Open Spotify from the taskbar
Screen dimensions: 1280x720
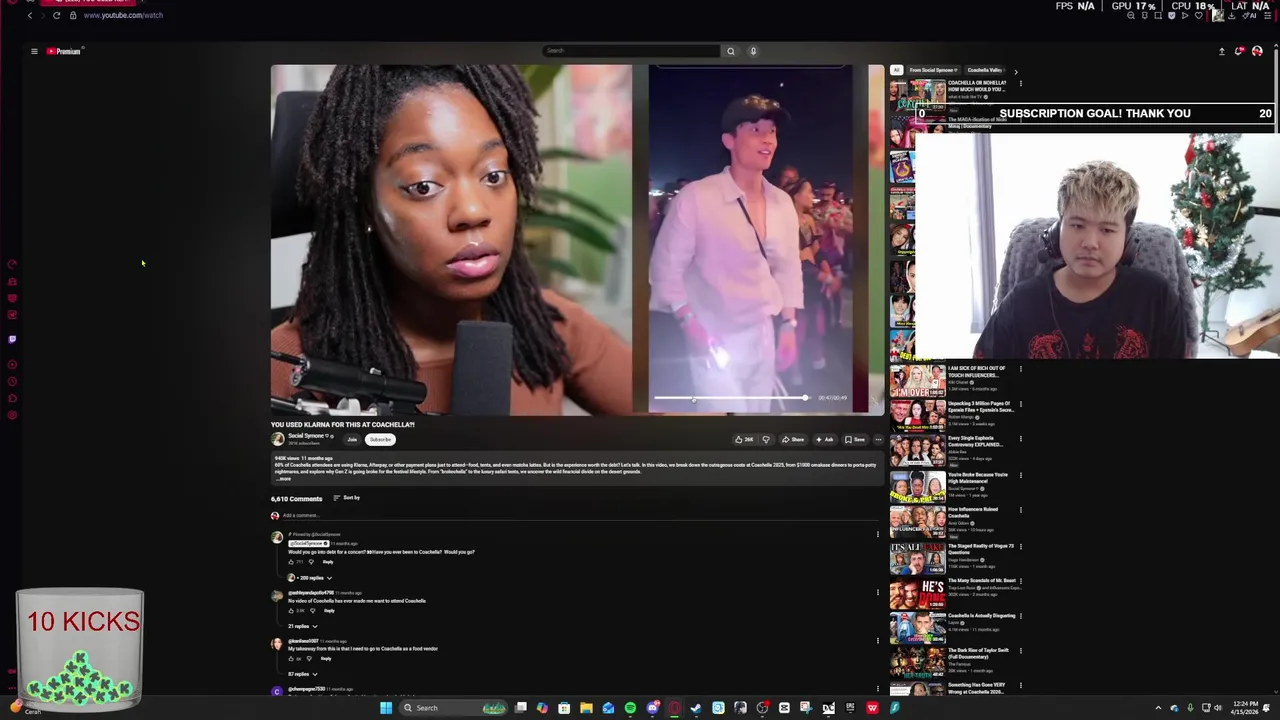click(x=630, y=708)
